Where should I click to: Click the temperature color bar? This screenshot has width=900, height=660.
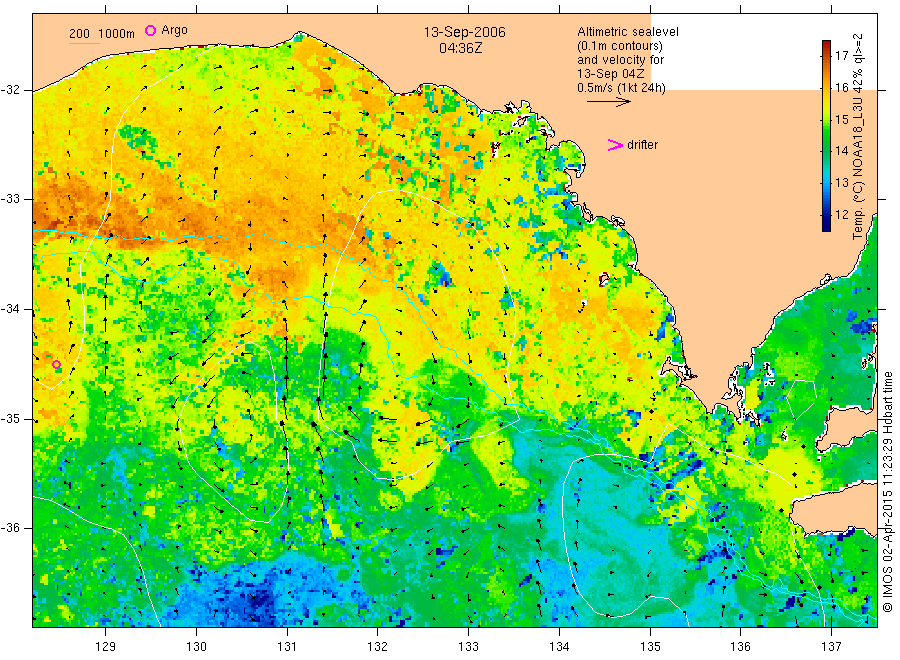(x=826, y=136)
